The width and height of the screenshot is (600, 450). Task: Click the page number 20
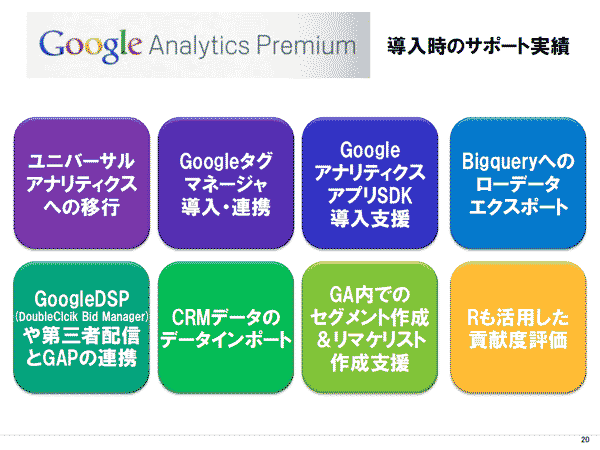coord(585,438)
